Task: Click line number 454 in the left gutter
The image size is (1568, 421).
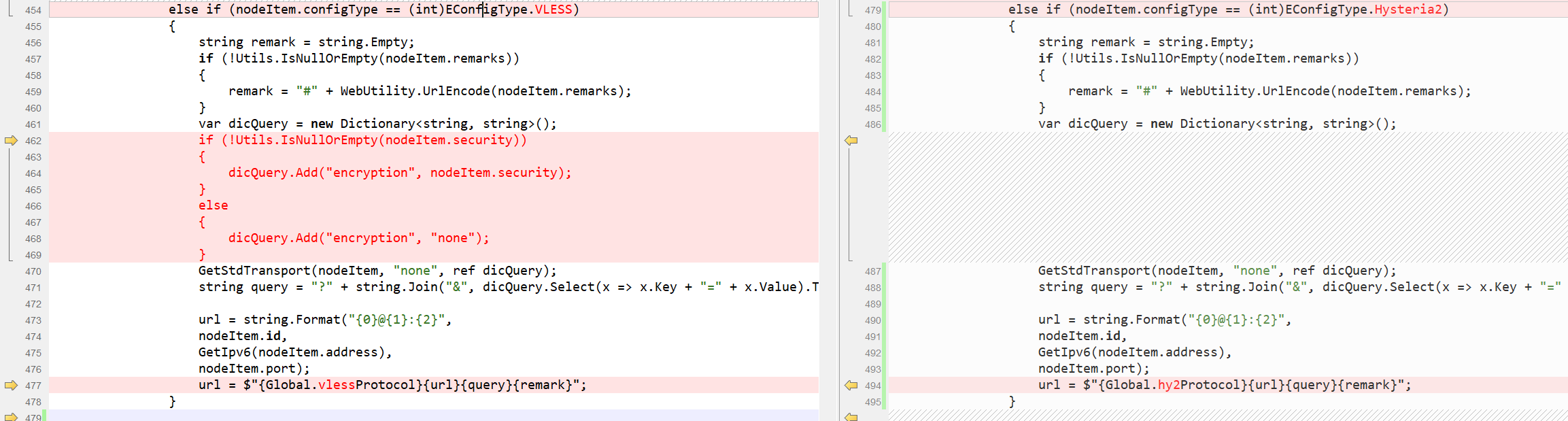Action: click(x=33, y=10)
